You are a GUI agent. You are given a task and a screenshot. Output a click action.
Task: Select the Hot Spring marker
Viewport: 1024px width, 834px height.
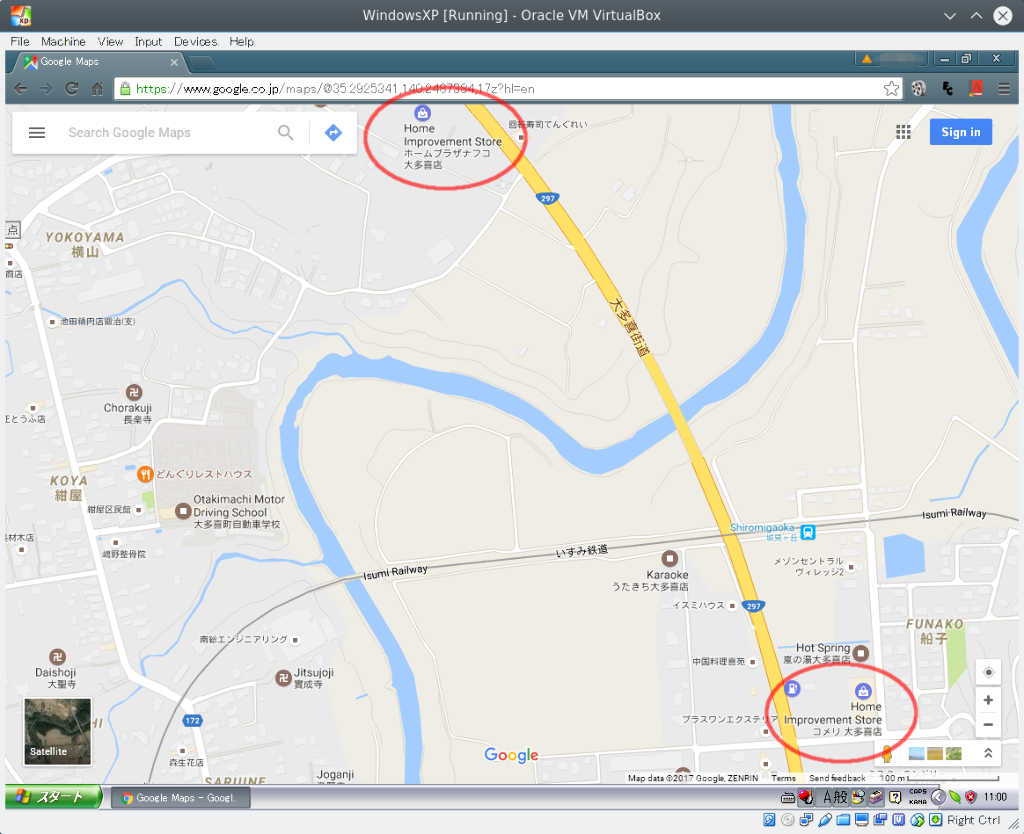(861, 652)
